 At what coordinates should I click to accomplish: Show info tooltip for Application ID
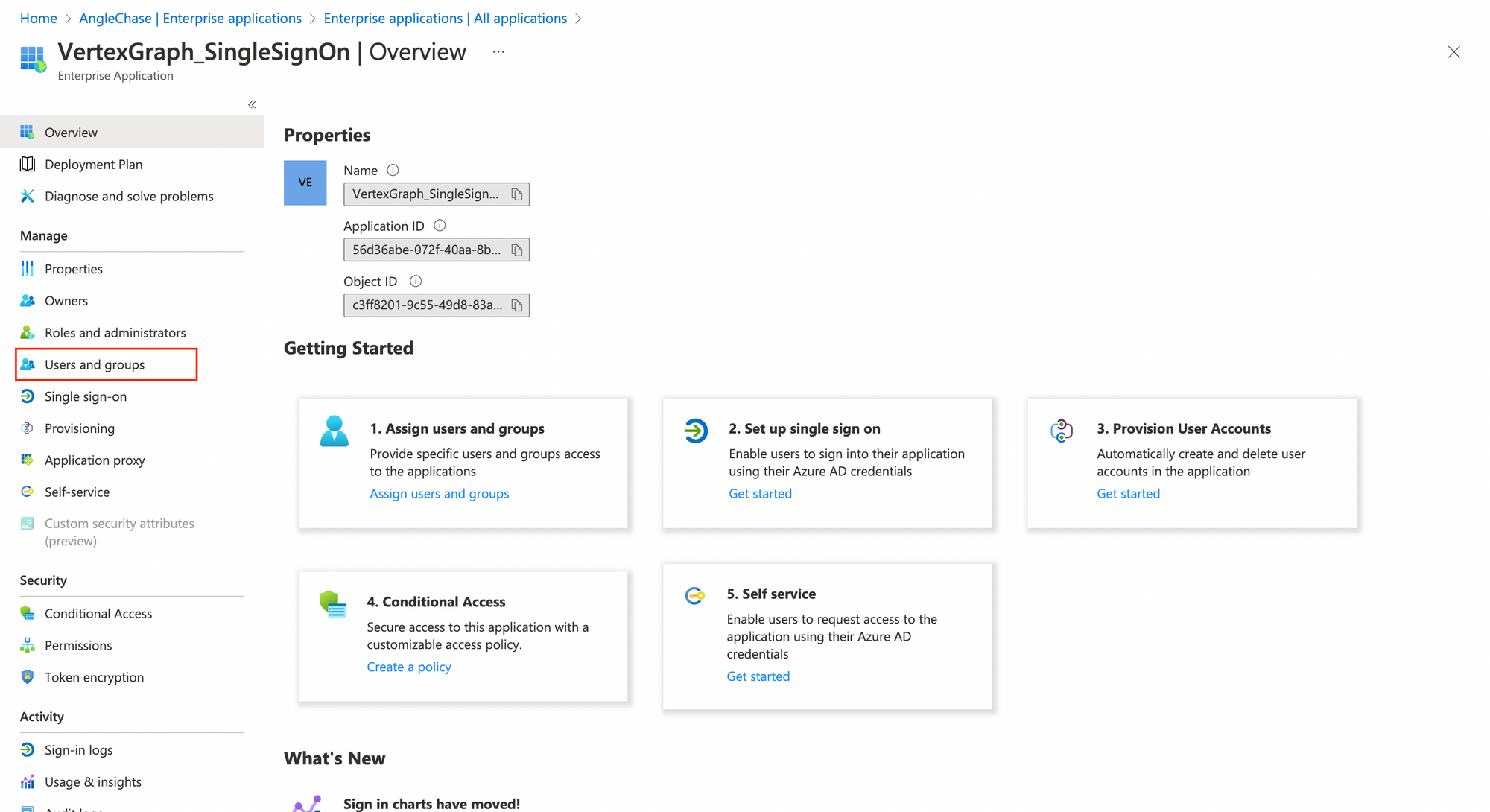tap(440, 225)
